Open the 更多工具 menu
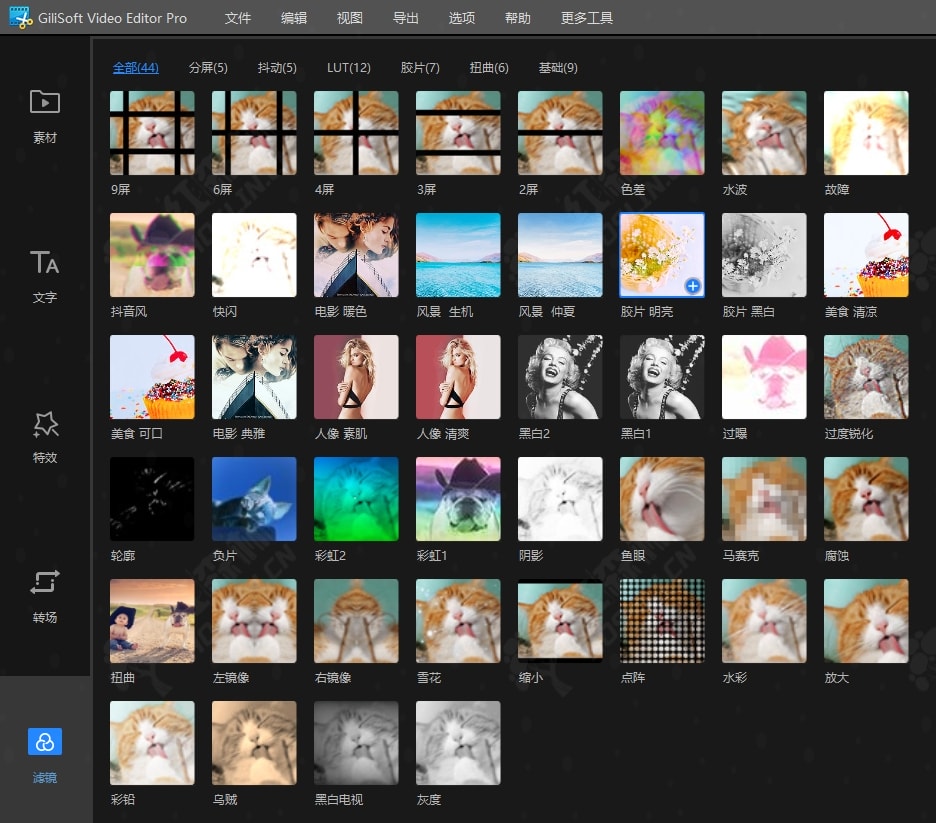The height and width of the screenshot is (823, 936). click(587, 18)
